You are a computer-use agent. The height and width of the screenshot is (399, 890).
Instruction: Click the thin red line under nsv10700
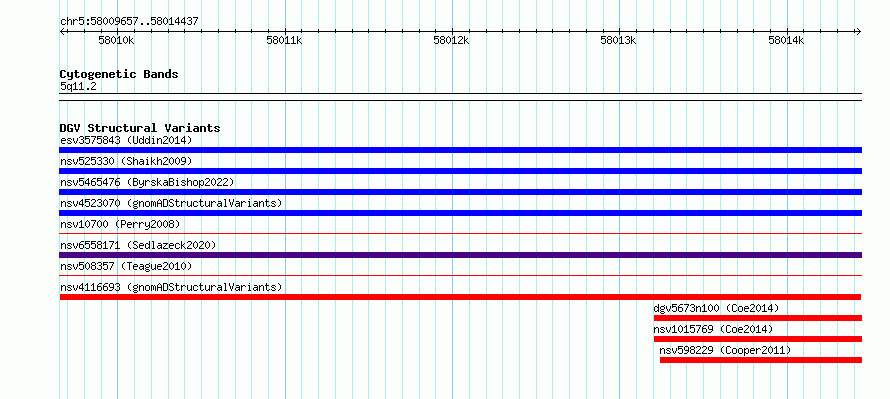pyautogui.click(x=460, y=233)
